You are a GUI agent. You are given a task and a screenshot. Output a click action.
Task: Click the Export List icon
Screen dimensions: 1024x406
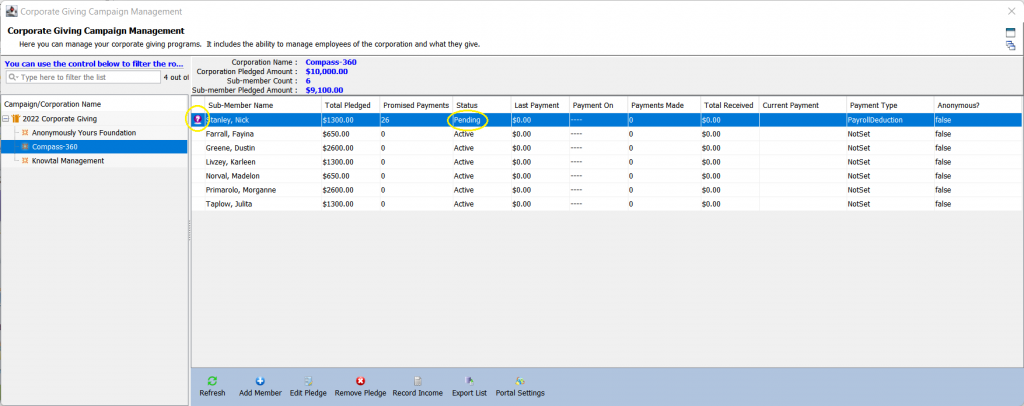(x=469, y=381)
